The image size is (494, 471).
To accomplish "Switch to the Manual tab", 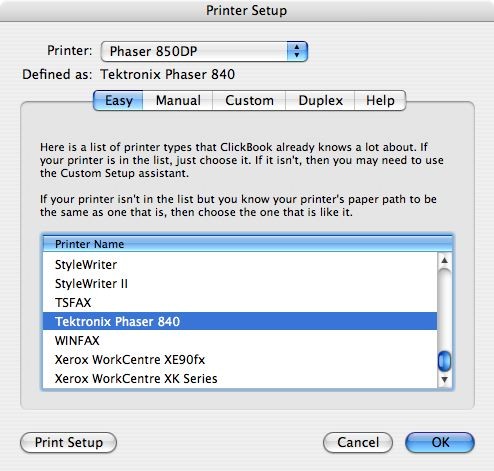I will coord(178,100).
